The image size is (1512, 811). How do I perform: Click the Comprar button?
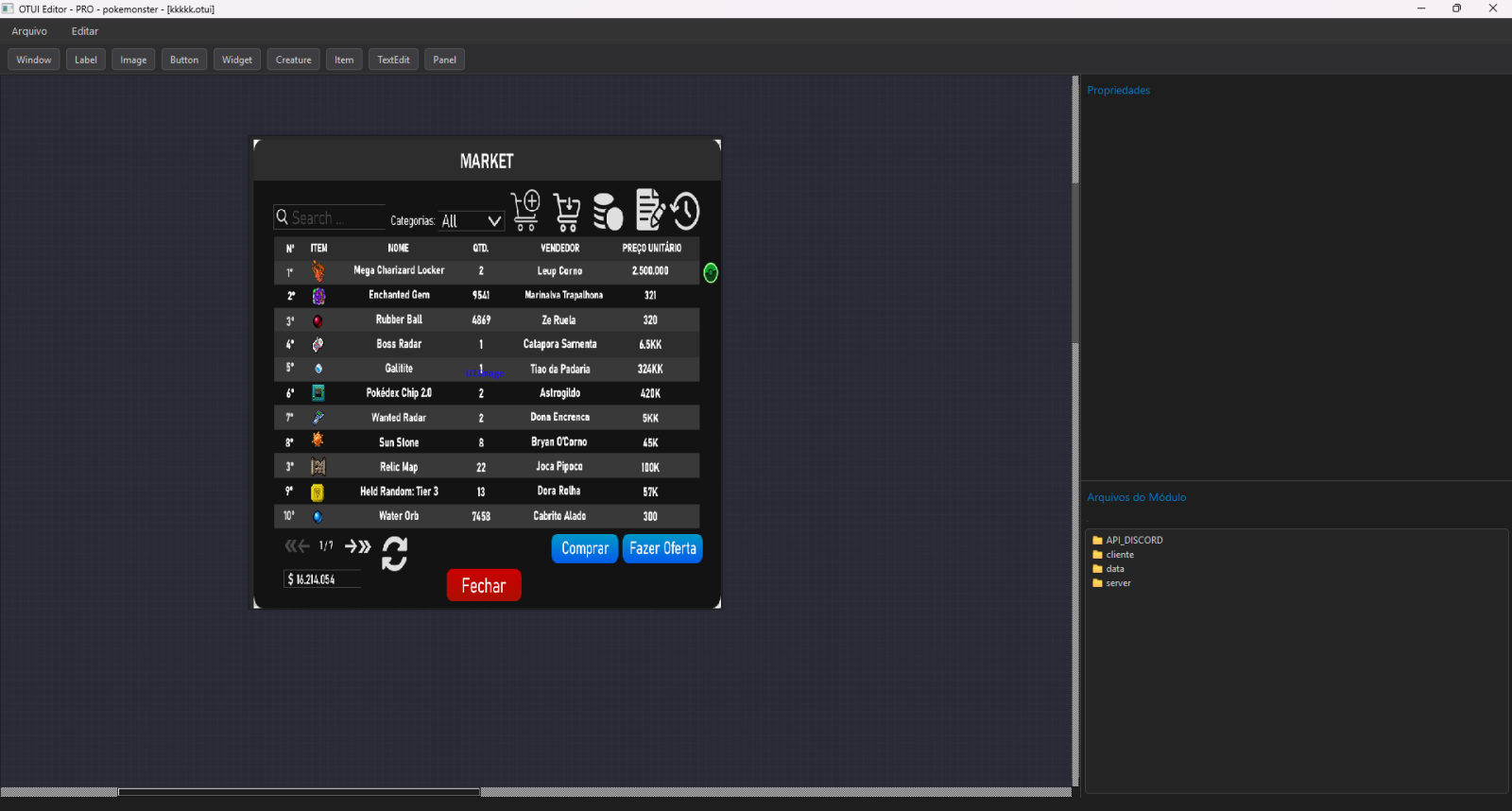(x=584, y=548)
